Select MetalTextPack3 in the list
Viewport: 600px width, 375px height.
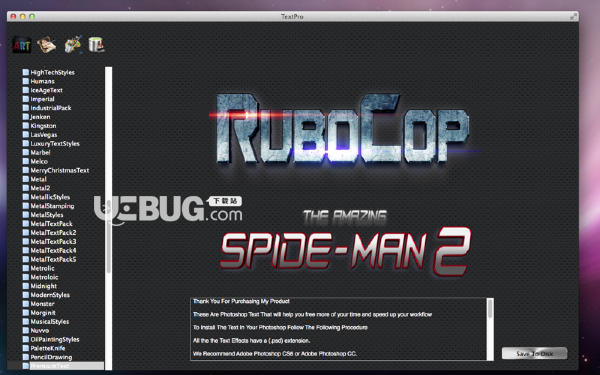coord(49,241)
